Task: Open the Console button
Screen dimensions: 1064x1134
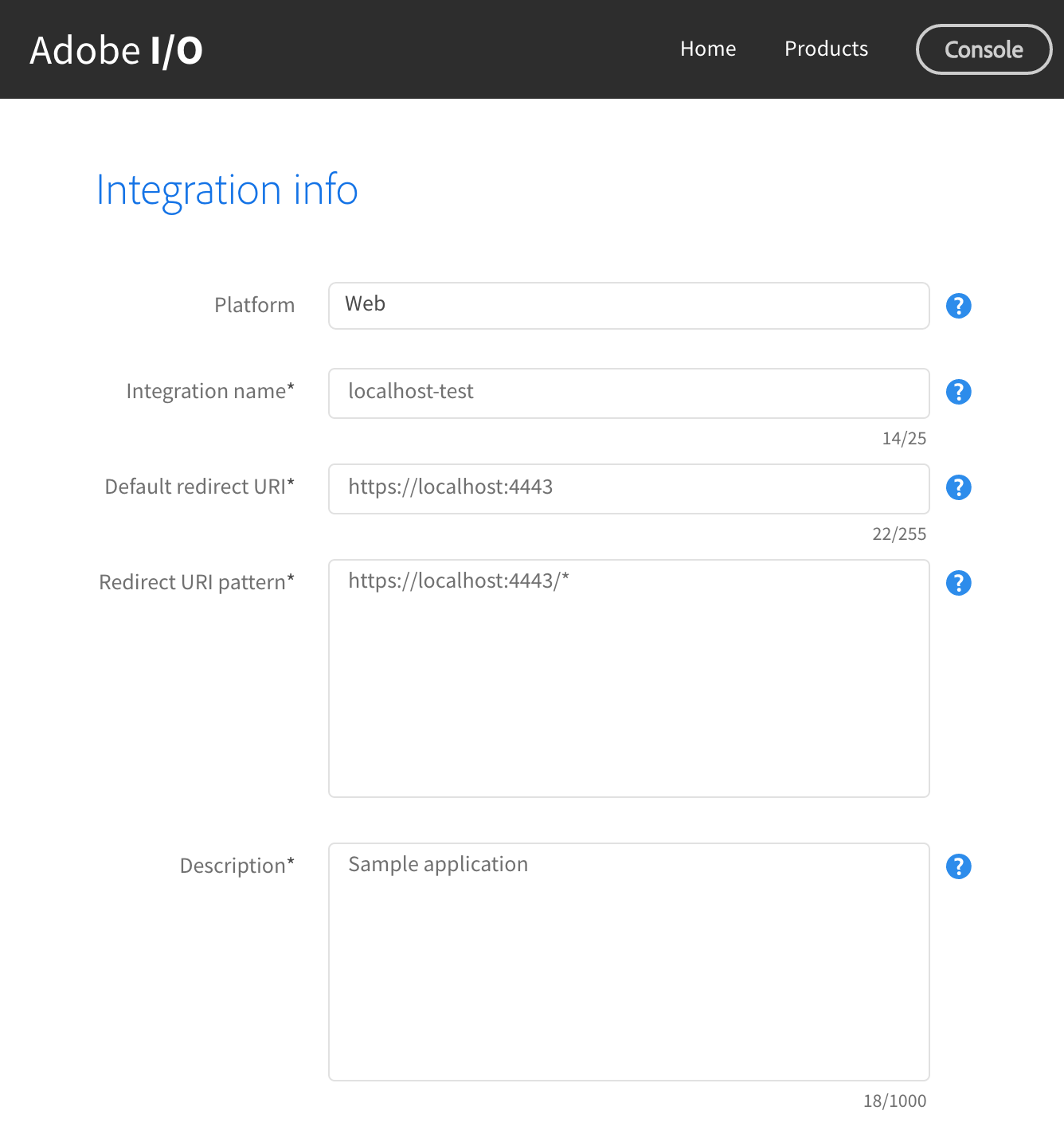Action: (x=984, y=49)
